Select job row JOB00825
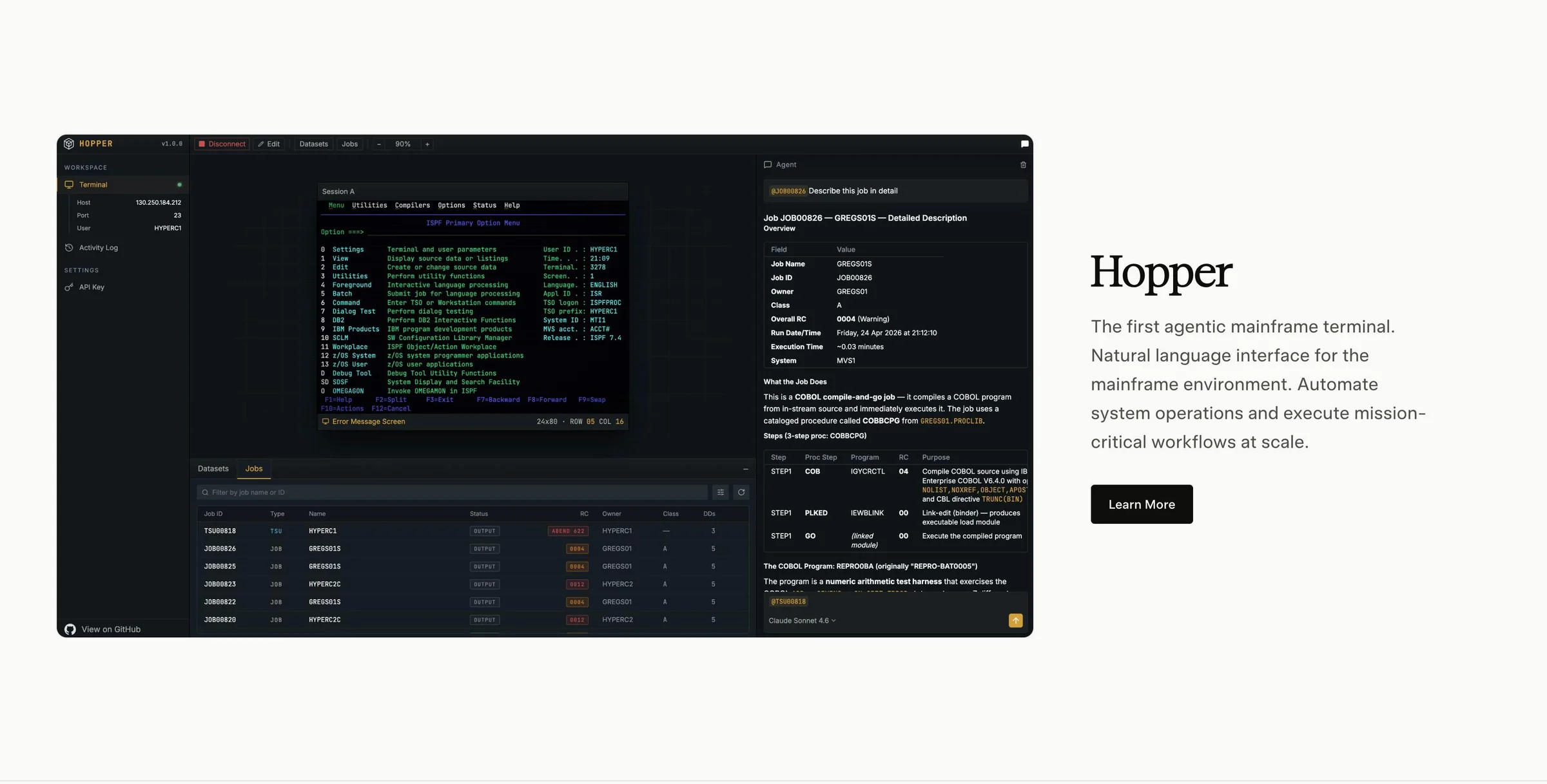 tap(472, 567)
